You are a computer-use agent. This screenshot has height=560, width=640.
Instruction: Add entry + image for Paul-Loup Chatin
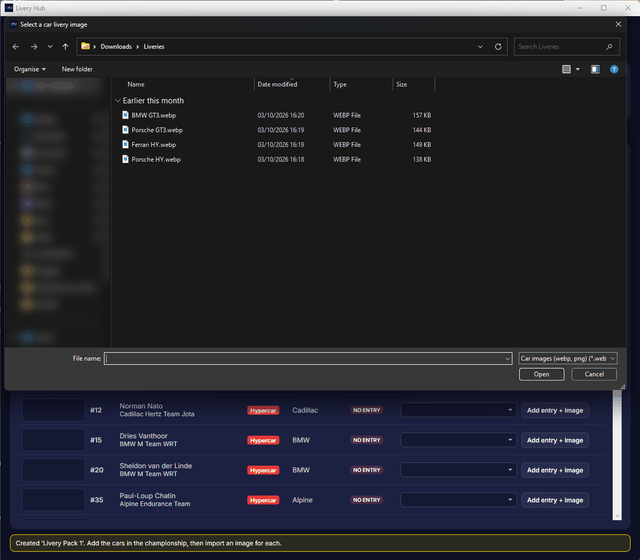pos(555,500)
